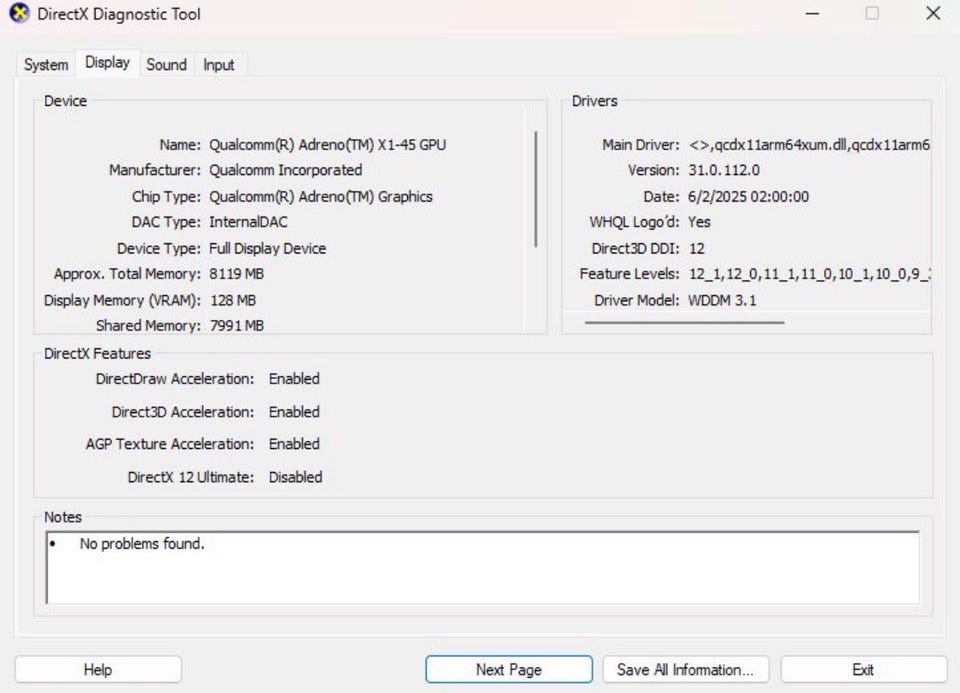Click the Main Driver file list value

pos(809,145)
